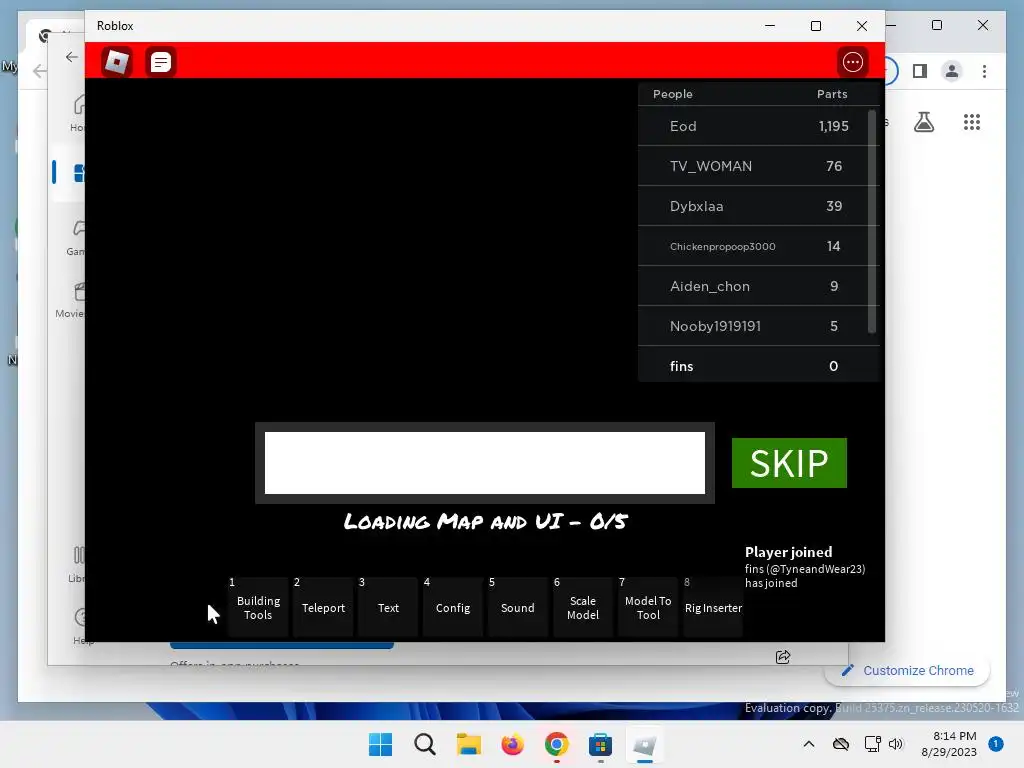Viewport: 1024px width, 768px height.
Task: Toggle the Chrome side panel icon
Action: click(x=920, y=71)
